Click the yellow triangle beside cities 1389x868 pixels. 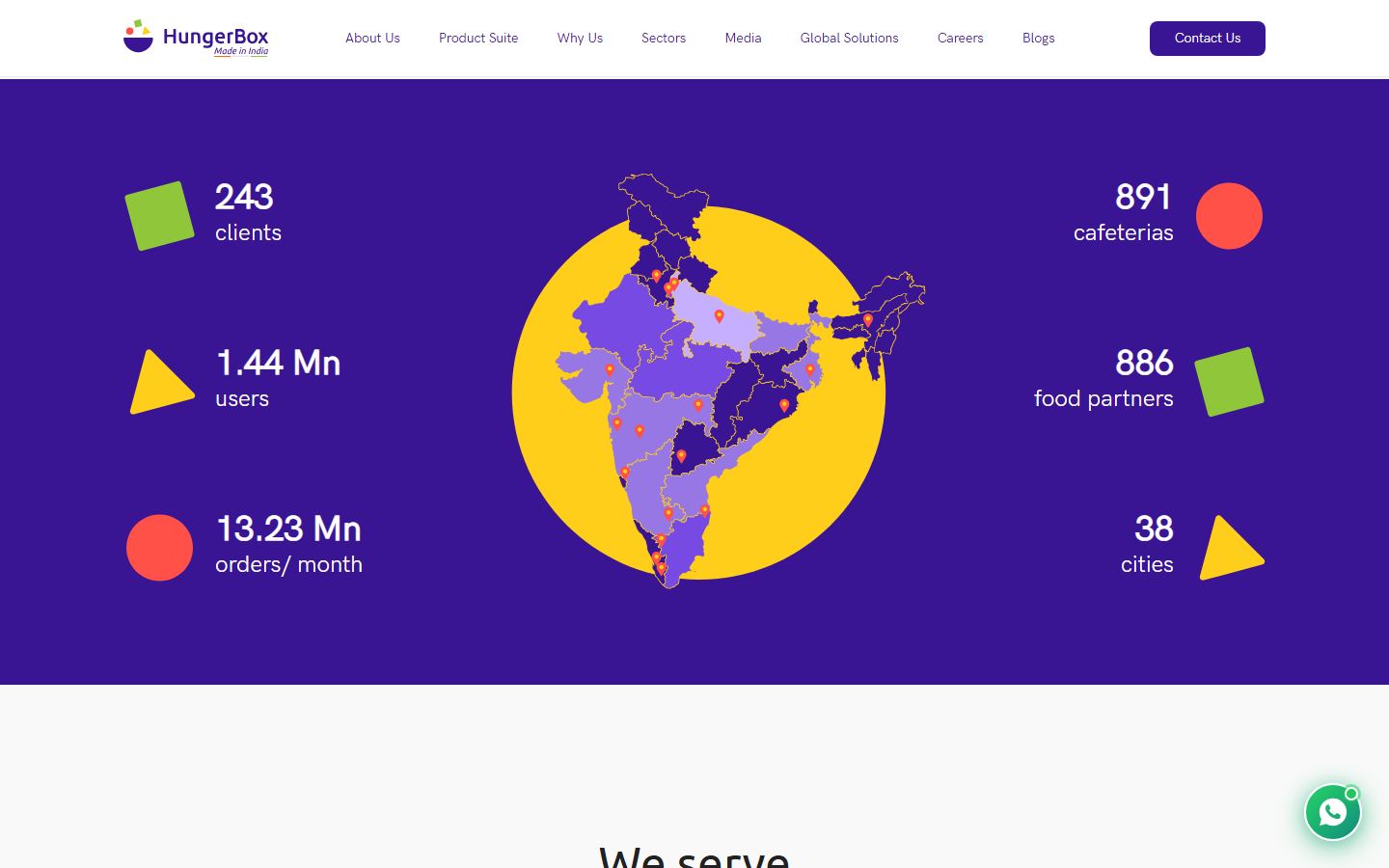pos(1230,548)
